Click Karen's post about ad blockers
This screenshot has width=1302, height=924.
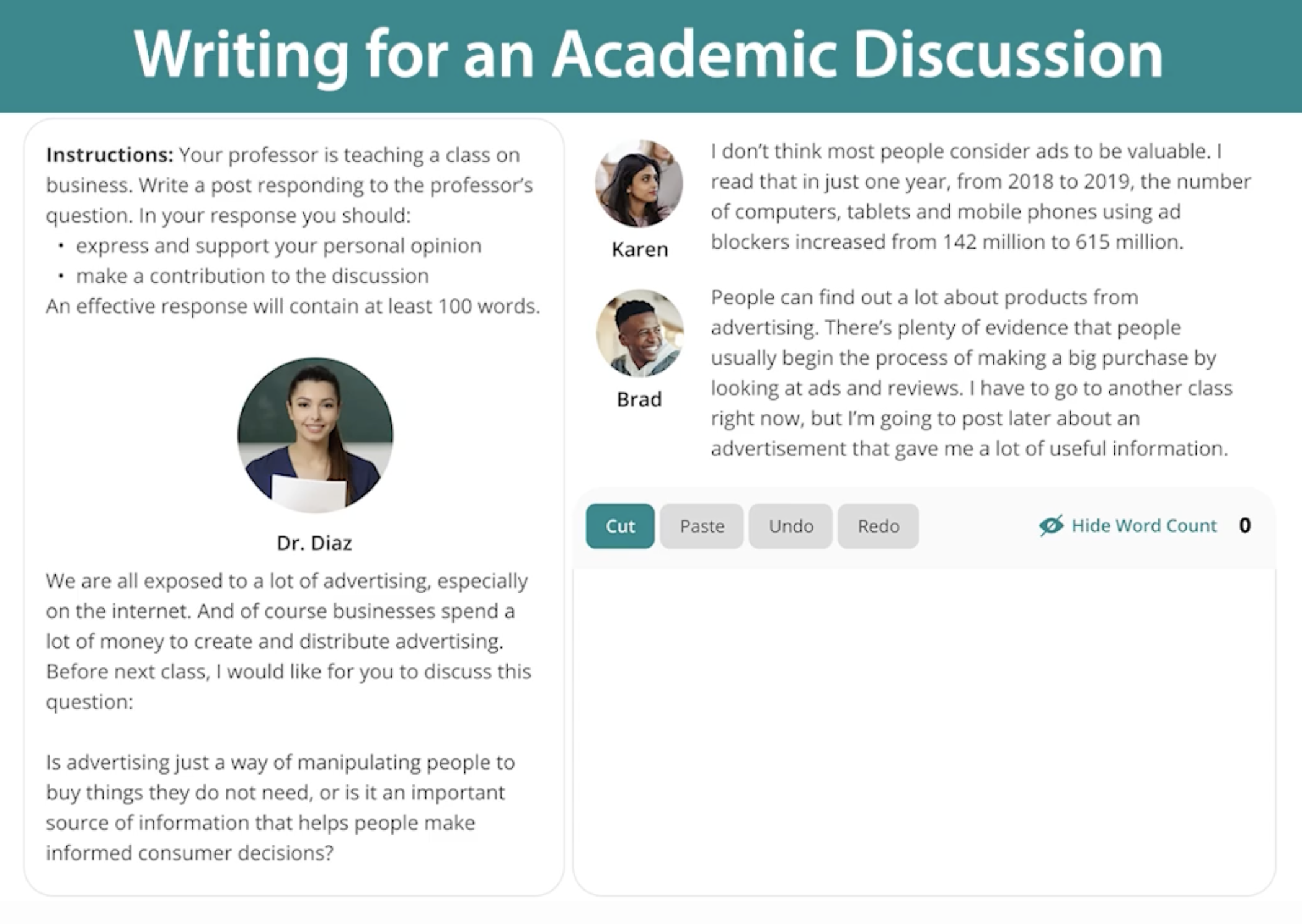pyautogui.click(x=980, y=197)
